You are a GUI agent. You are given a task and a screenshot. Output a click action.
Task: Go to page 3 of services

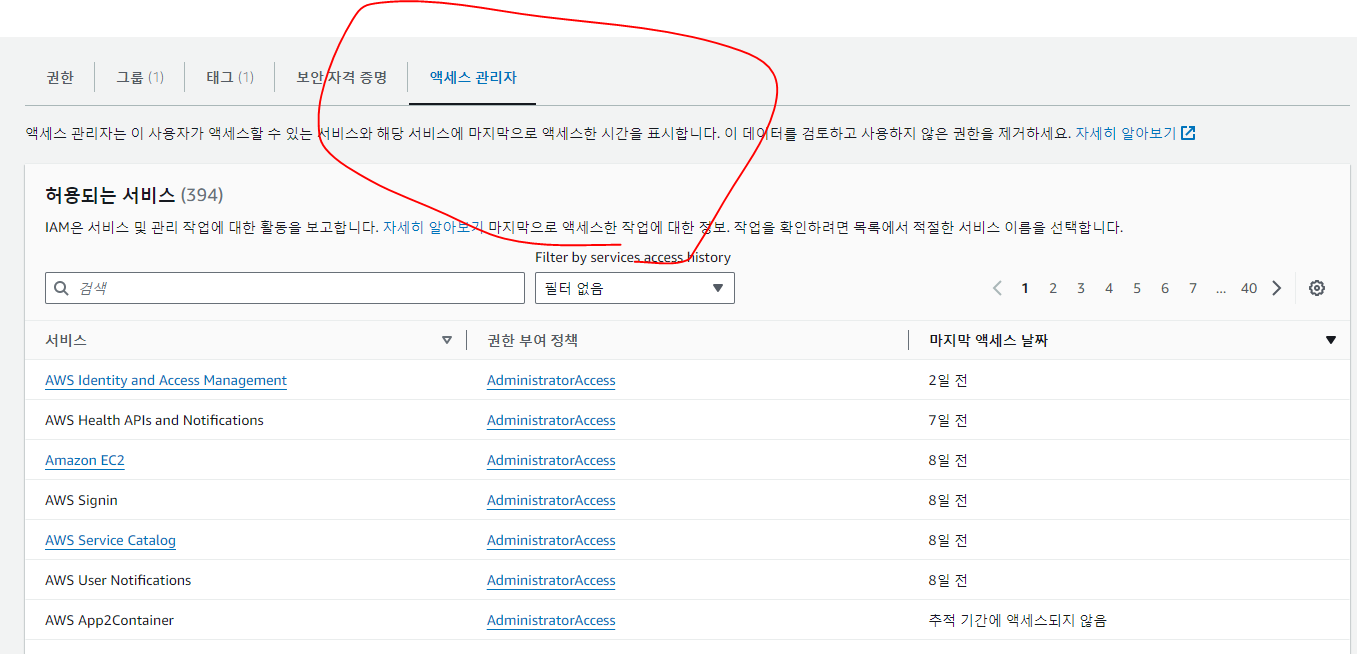tap(1081, 288)
